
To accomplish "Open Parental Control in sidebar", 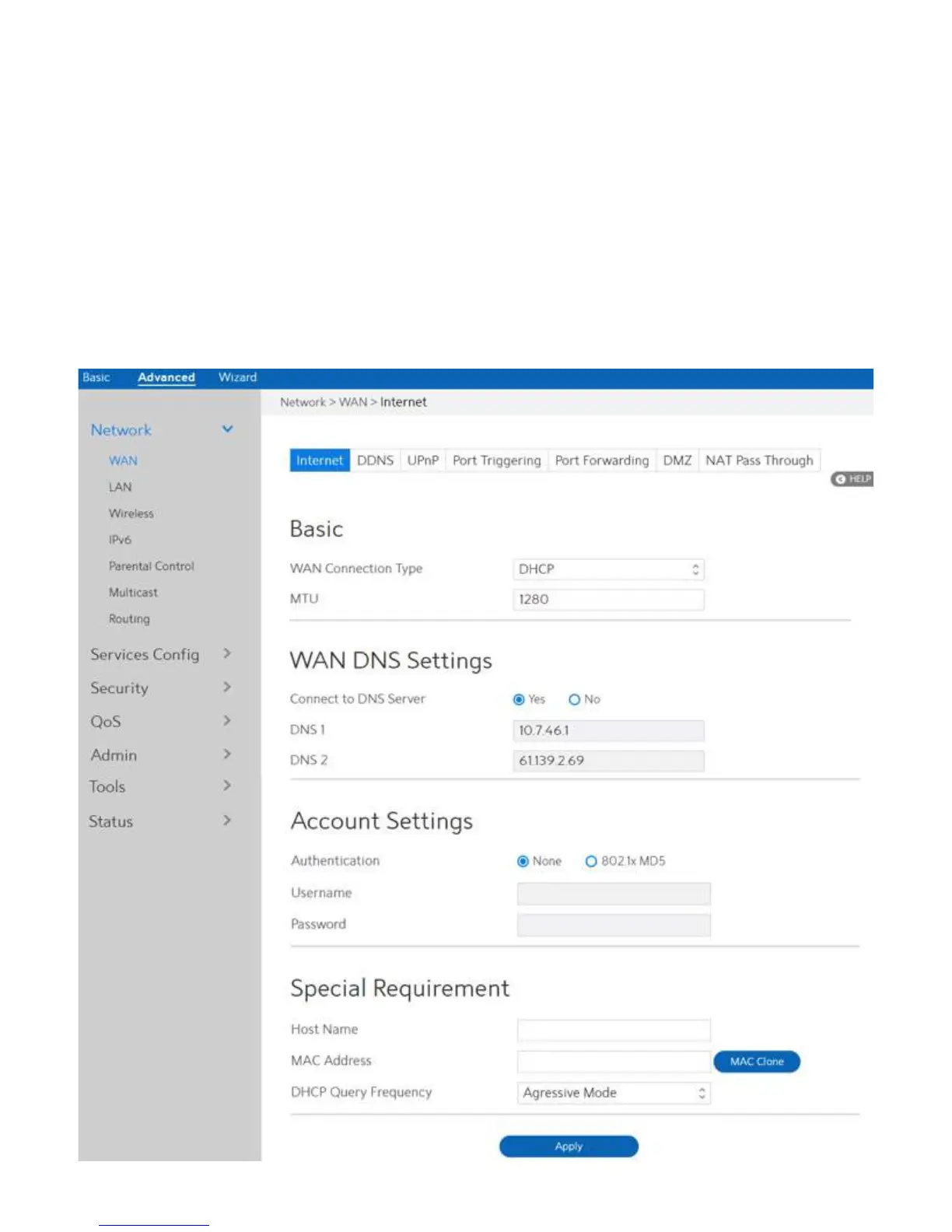I will click(x=152, y=566).
